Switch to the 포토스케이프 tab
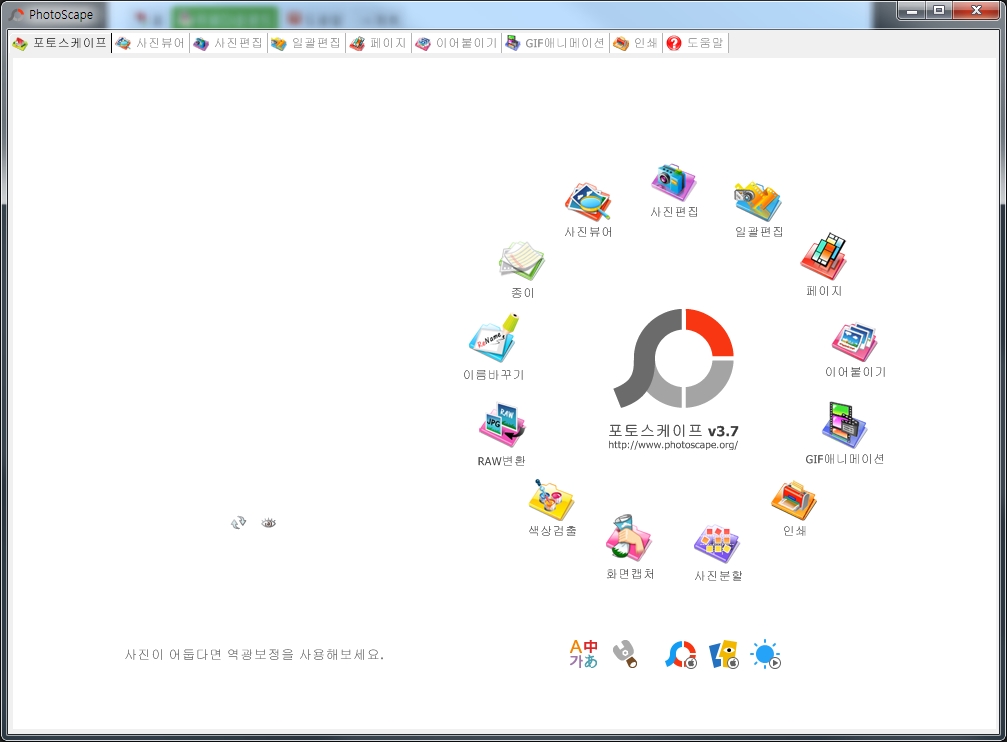 click(60, 43)
